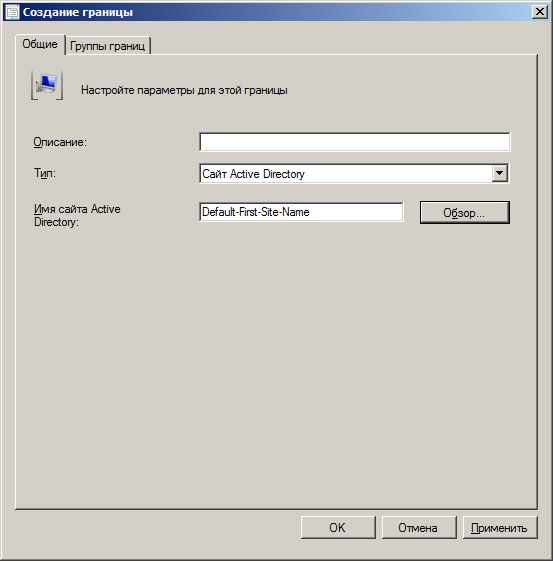Click the computer boundary icon
This screenshot has height=561, width=553.
[47, 84]
